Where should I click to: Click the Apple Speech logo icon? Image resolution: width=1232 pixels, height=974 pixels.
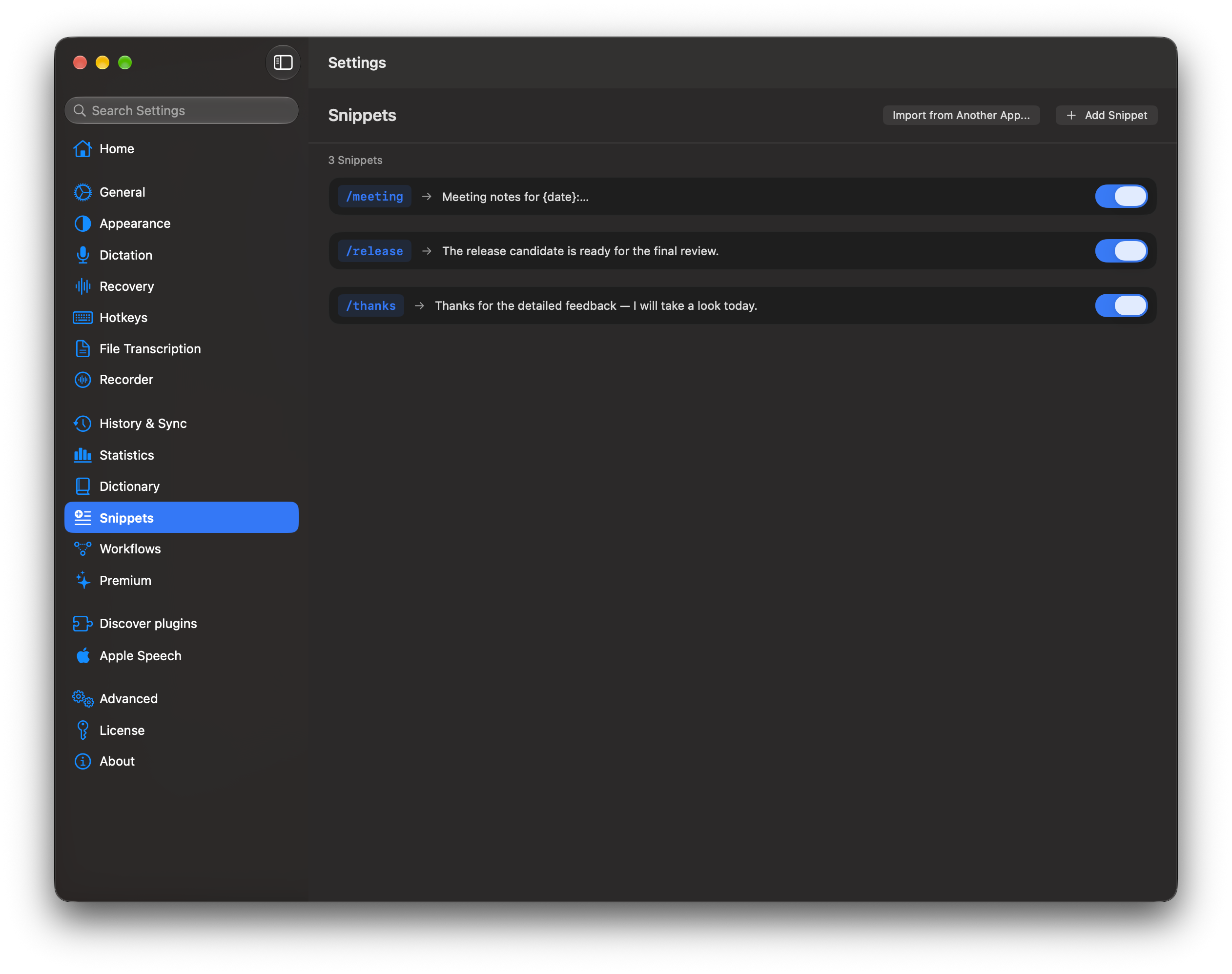[82, 655]
